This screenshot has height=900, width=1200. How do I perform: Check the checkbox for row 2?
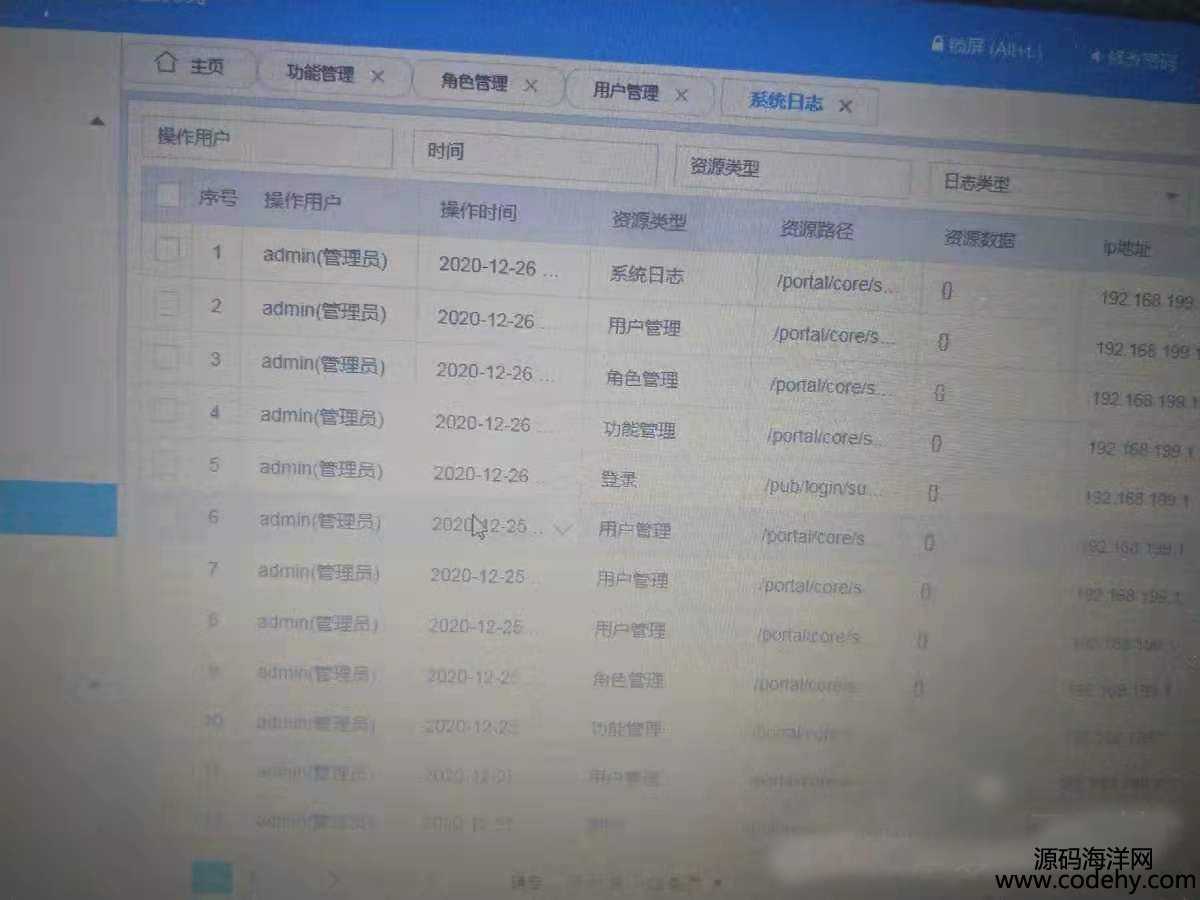[x=166, y=303]
